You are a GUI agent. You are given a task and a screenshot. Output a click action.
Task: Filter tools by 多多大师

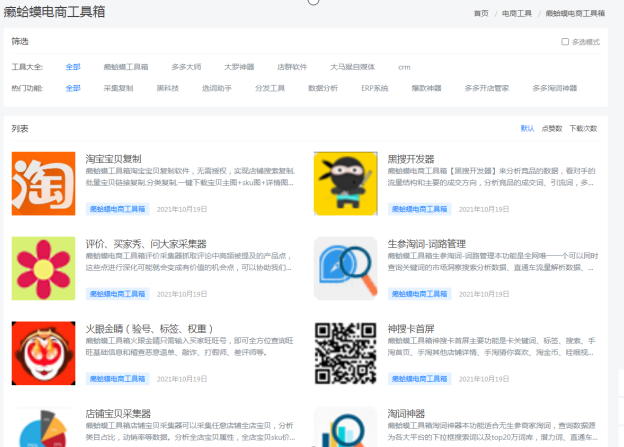click(x=186, y=67)
